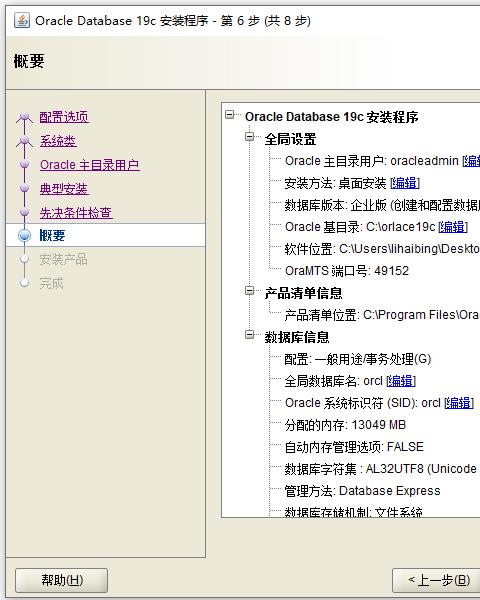Edit the Oracle 主目录用户 oracleadmin entry
The height and width of the screenshot is (600, 480).
[x=471, y=161]
